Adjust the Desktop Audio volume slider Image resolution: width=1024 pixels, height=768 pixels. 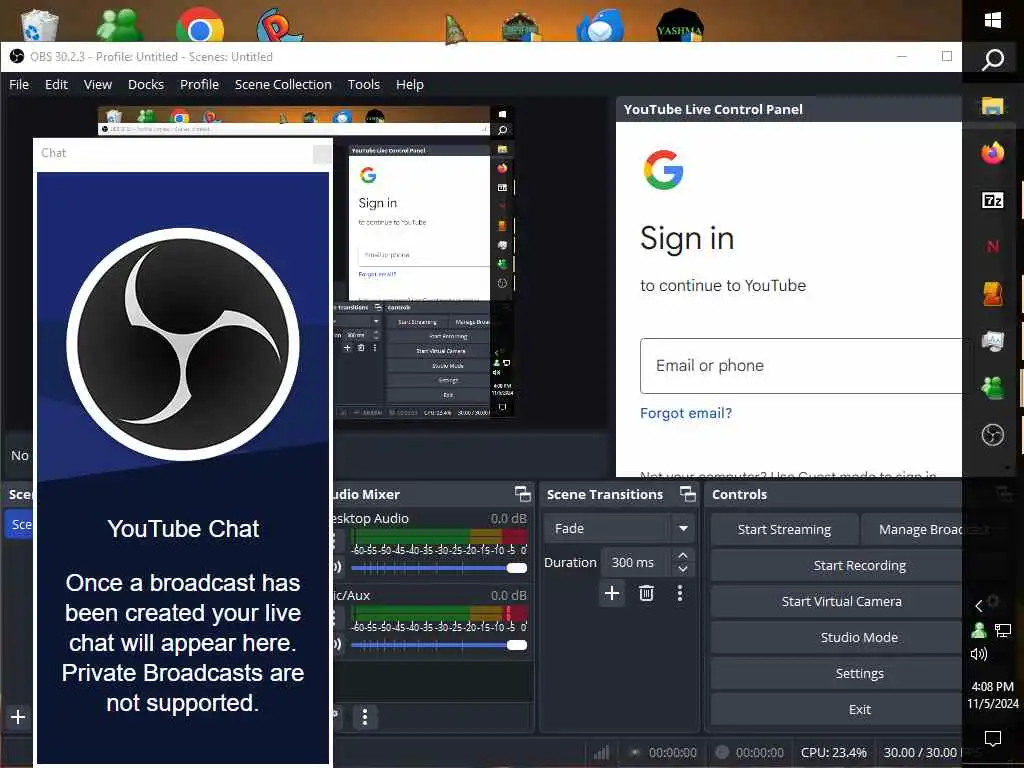tap(439, 568)
